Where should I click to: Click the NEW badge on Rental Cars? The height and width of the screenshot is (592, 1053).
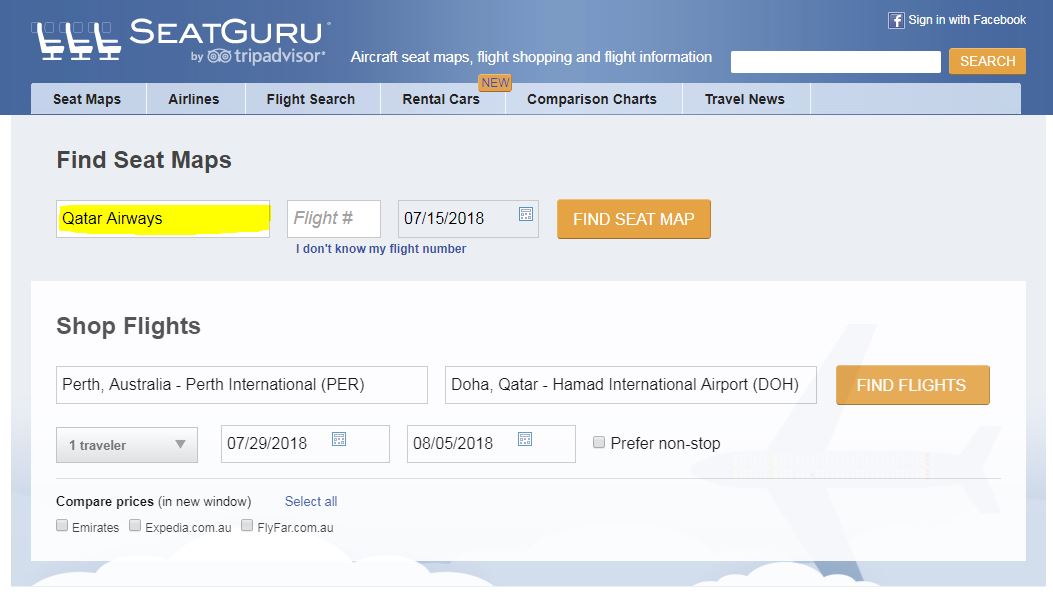click(x=495, y=83)
